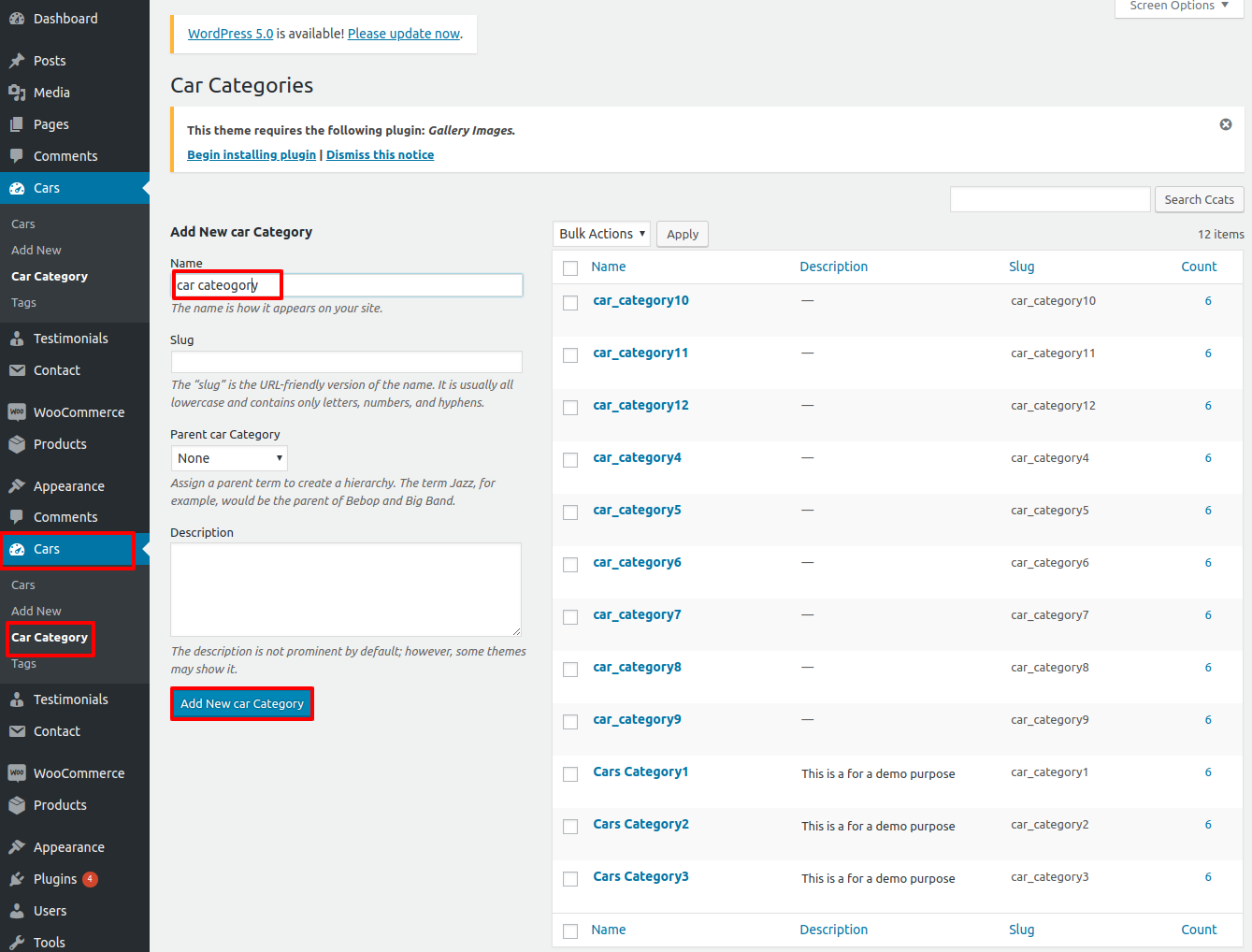
Task: Open Media via its sidebar icon
Action: 17,93
